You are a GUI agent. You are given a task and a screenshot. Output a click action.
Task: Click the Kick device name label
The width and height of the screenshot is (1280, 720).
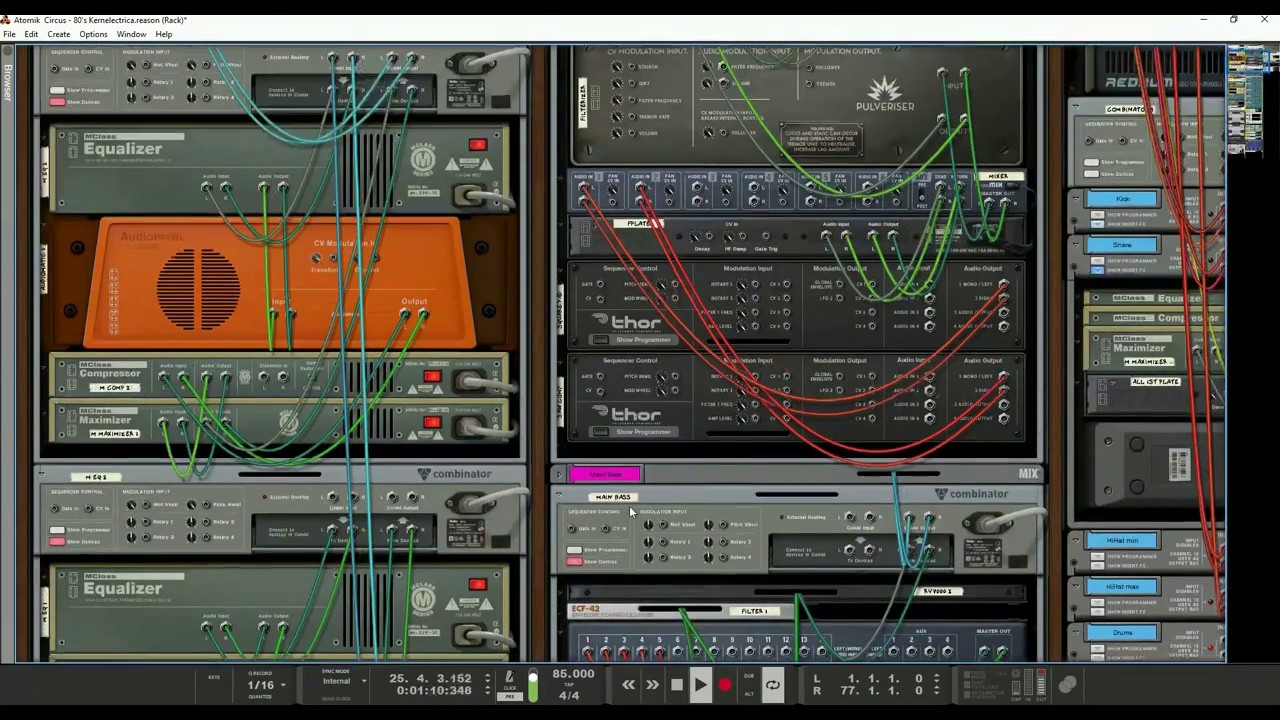click(1123, 199)
